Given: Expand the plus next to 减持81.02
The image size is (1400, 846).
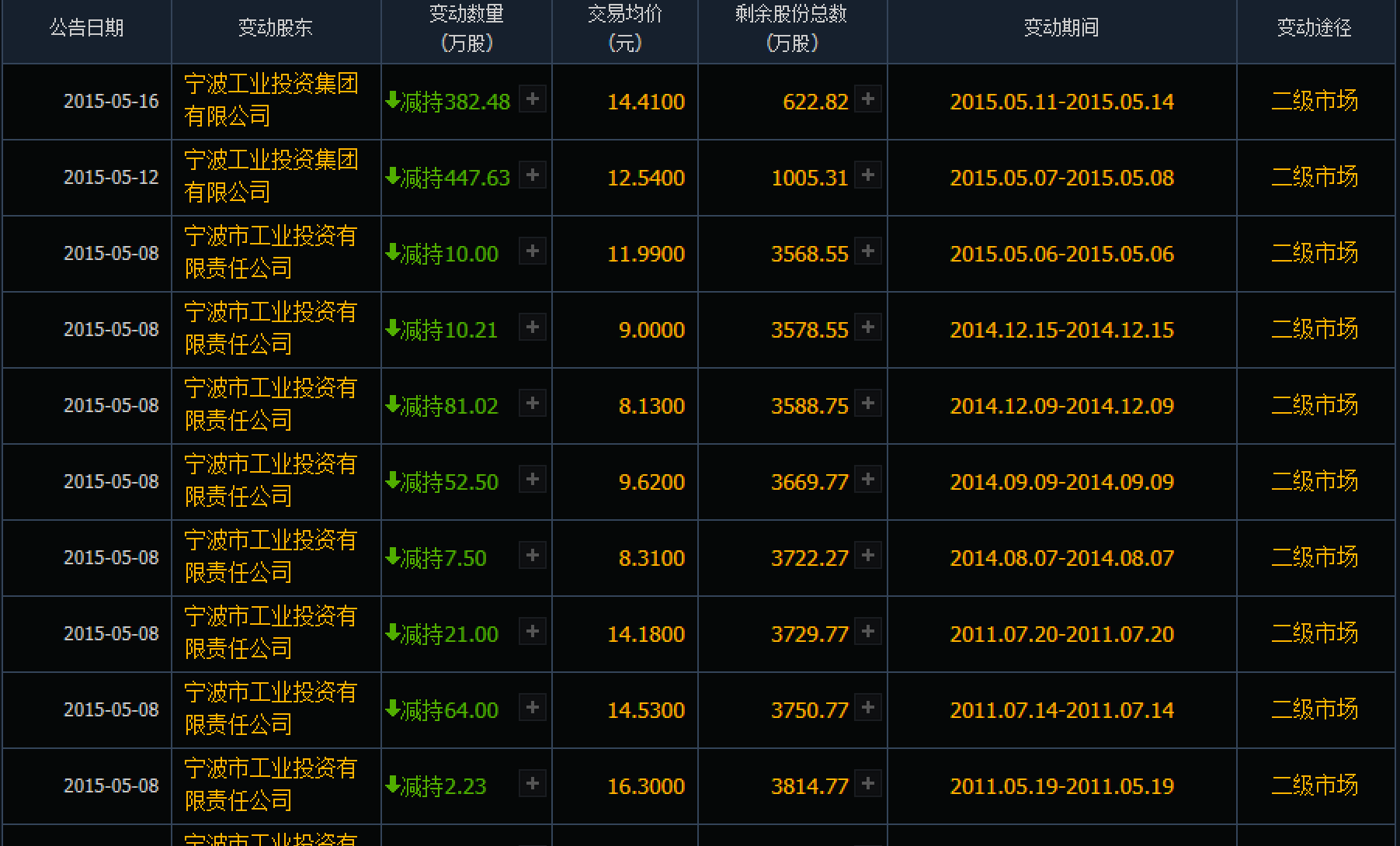Looking at the screenshot, I should point(533,404).
